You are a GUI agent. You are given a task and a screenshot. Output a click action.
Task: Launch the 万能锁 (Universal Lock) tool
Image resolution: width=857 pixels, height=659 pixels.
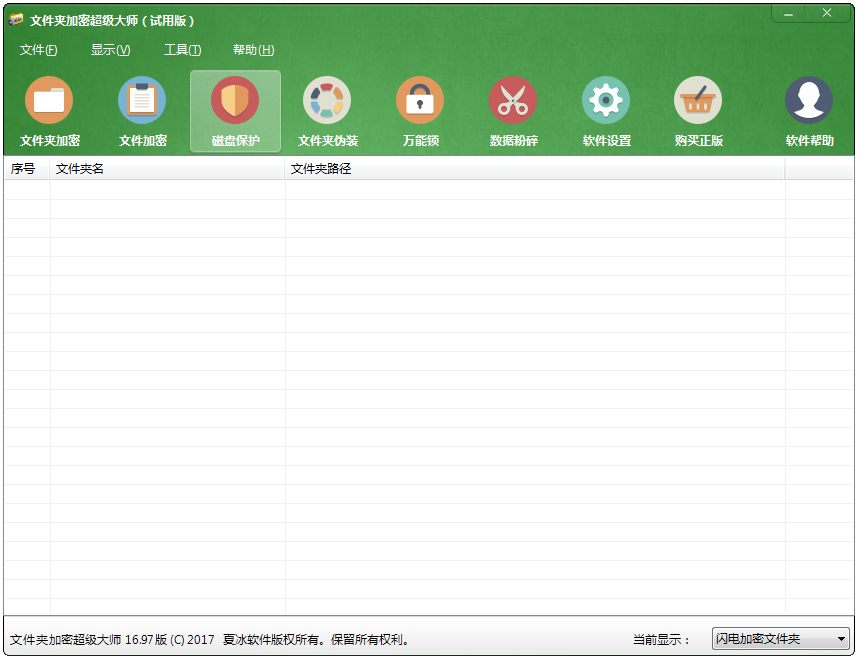click(420, 110)
